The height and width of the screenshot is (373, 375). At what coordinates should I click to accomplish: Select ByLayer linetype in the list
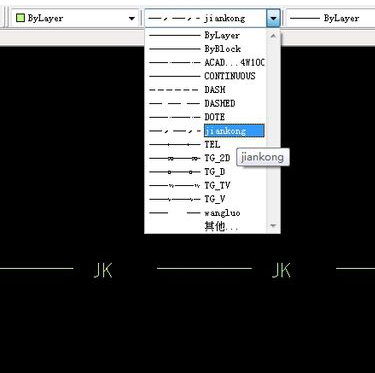pos(206,35)
